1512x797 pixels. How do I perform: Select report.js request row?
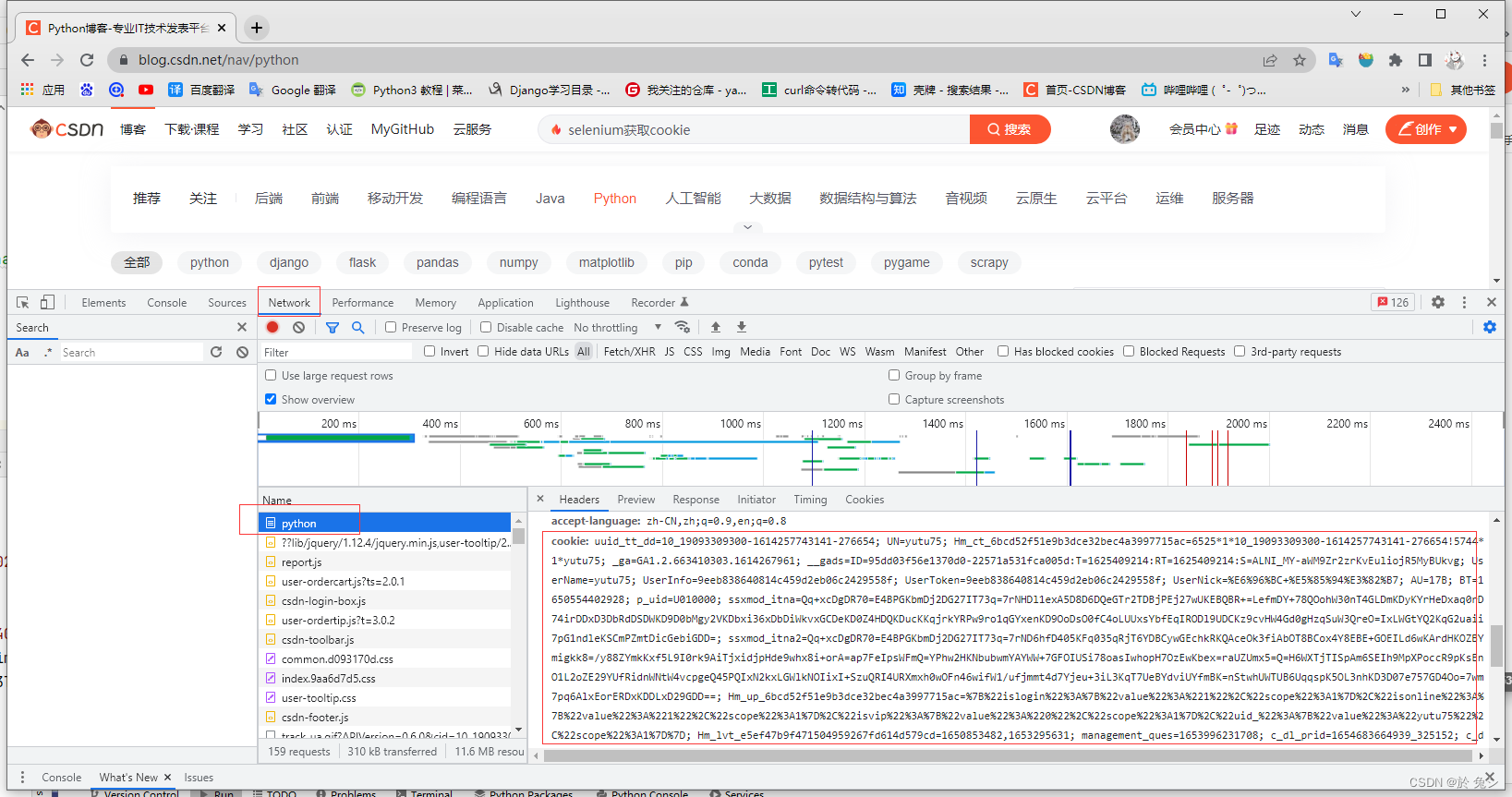coord(385,562)
